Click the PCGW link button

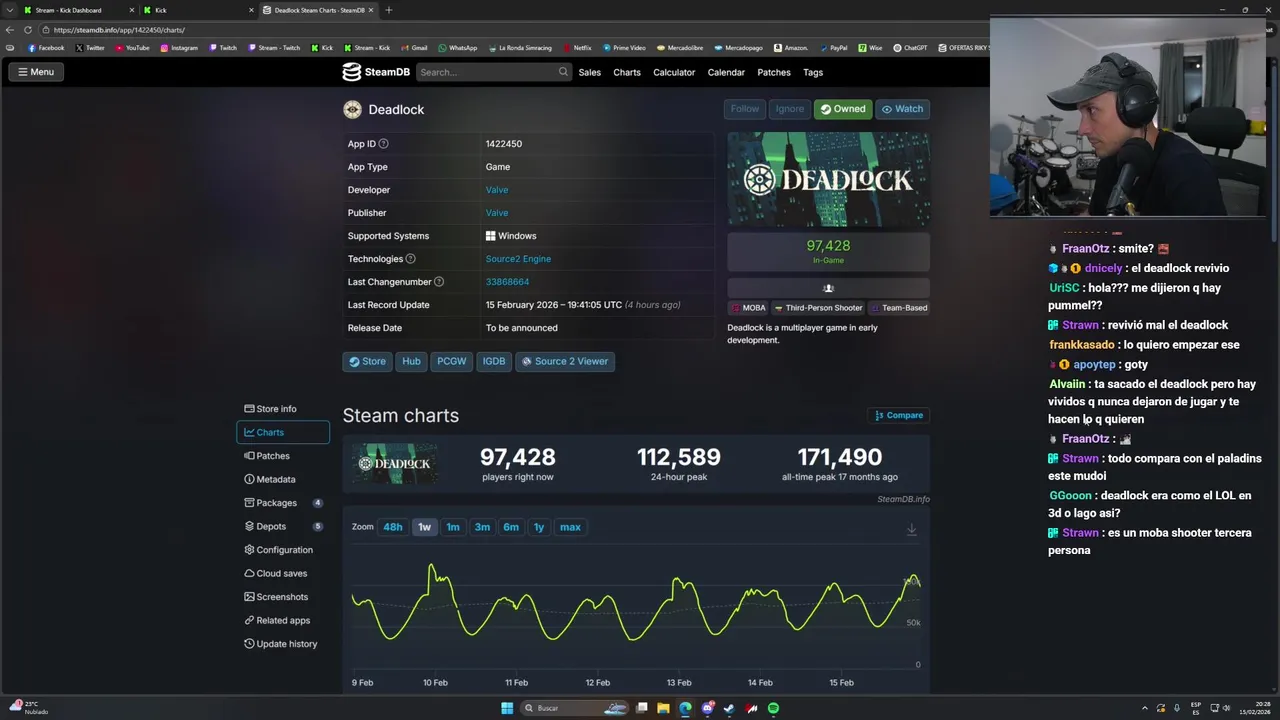point(451,361)
